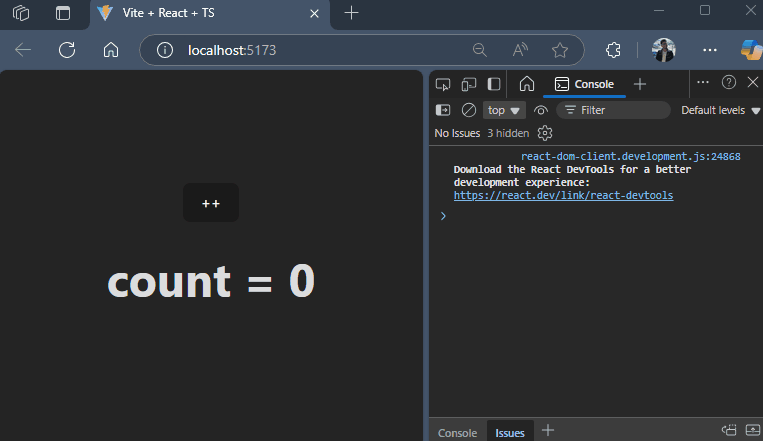Close the DevTools panel
Viewport: 763px width, 441px height.
click(753, 82)
